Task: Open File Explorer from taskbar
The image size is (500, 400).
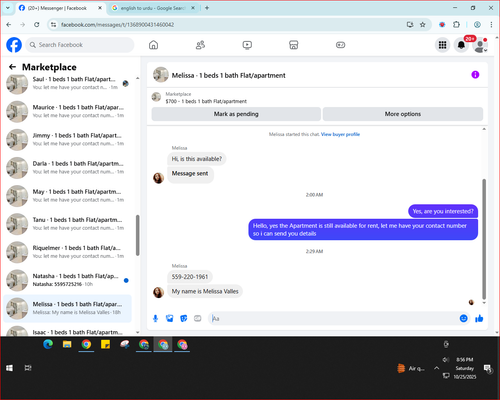Action: tap(67, 344)
